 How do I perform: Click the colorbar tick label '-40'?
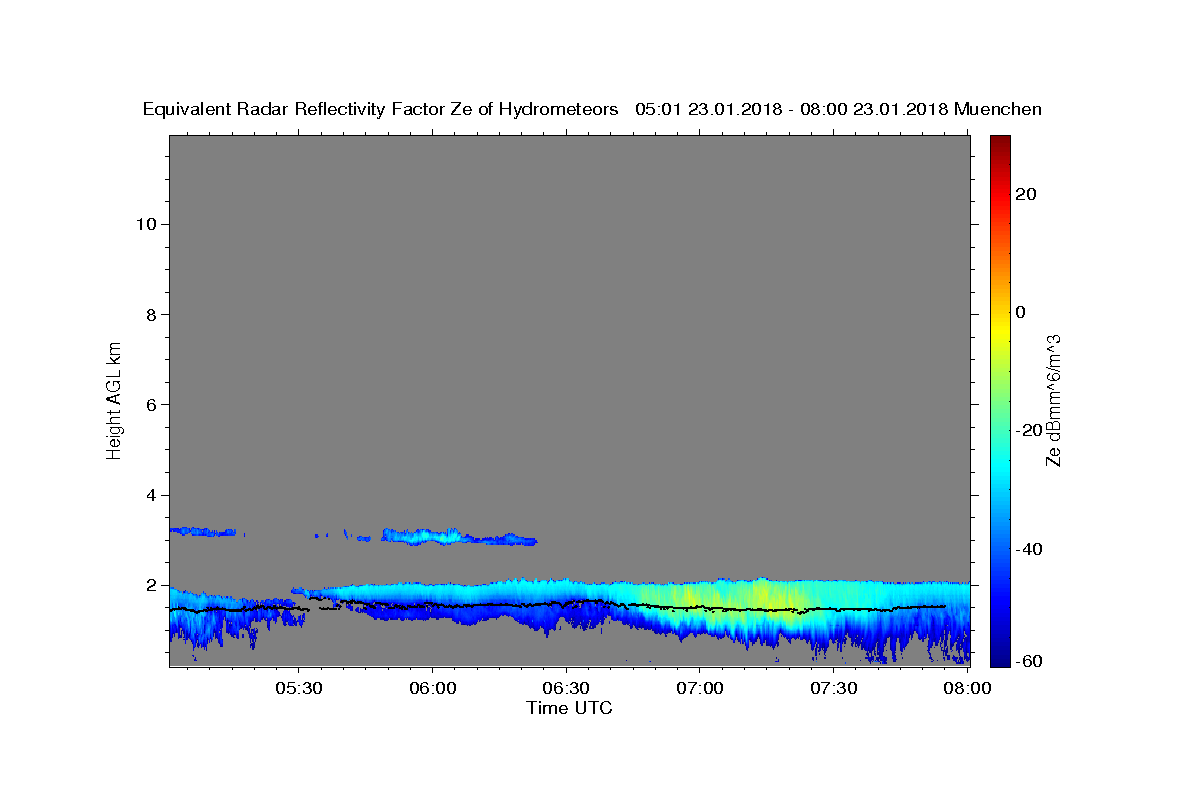coord(1027,548)
